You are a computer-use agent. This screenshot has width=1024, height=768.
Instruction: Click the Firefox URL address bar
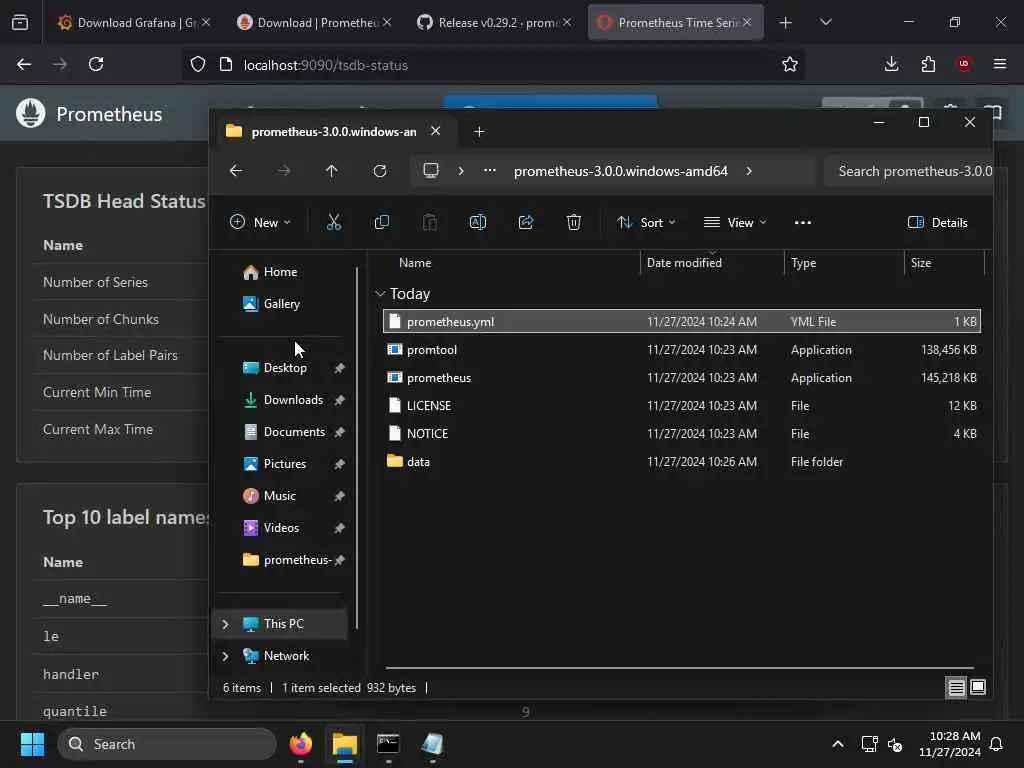click(x=493, y=65)
